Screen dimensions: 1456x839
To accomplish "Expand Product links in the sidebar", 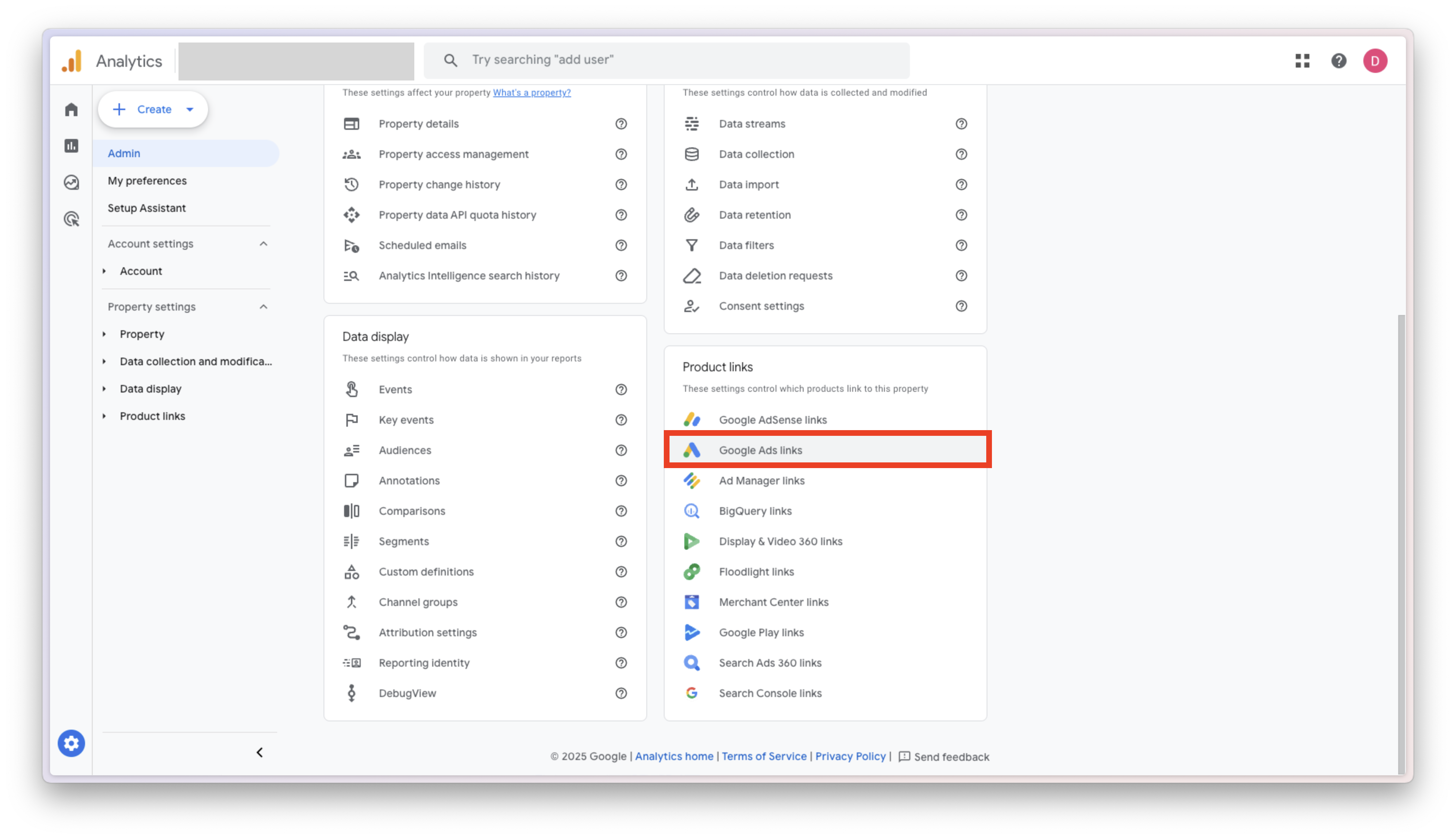I will coord(104,416).
